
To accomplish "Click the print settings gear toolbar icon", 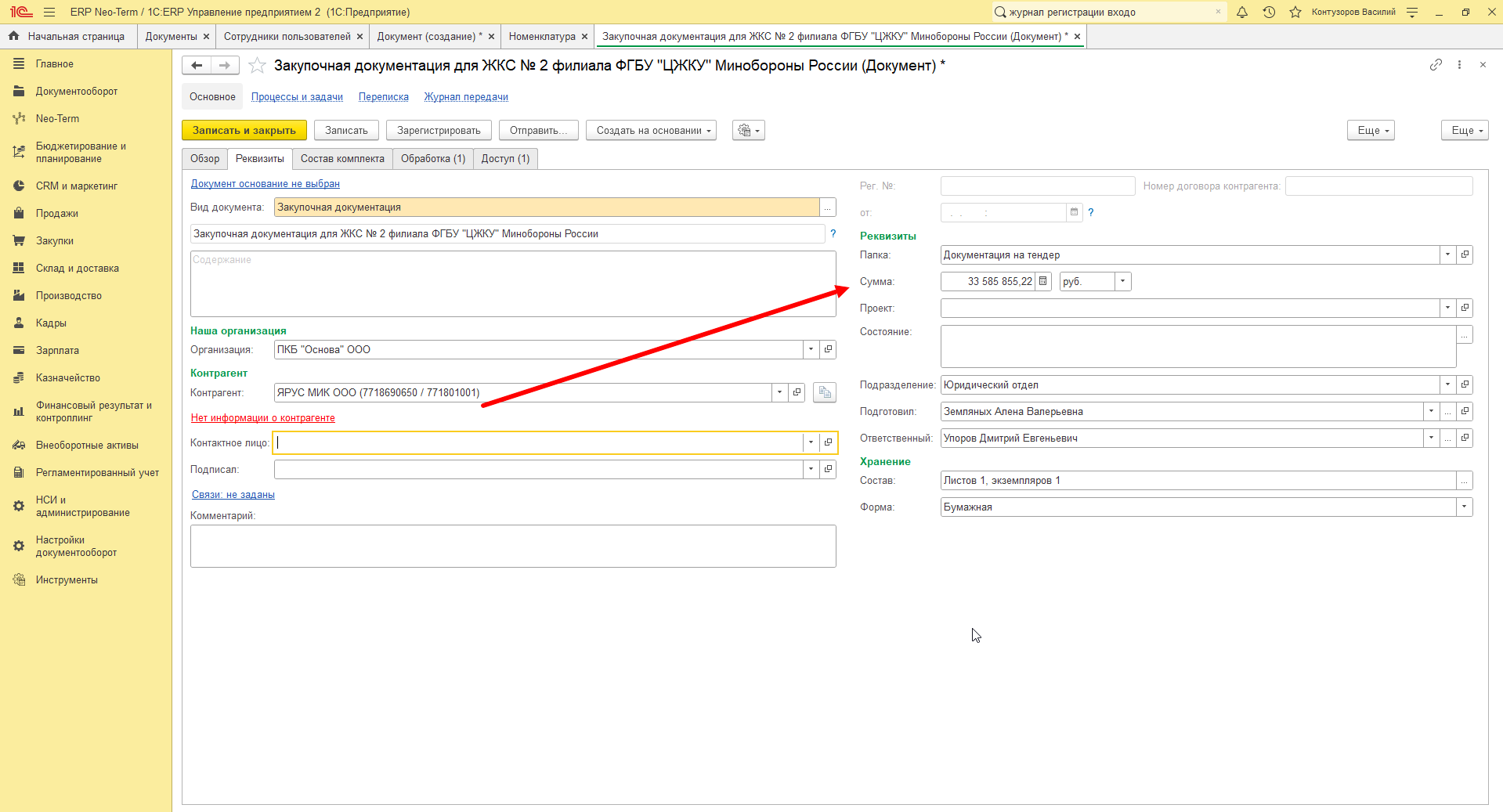I will [748, 130].
